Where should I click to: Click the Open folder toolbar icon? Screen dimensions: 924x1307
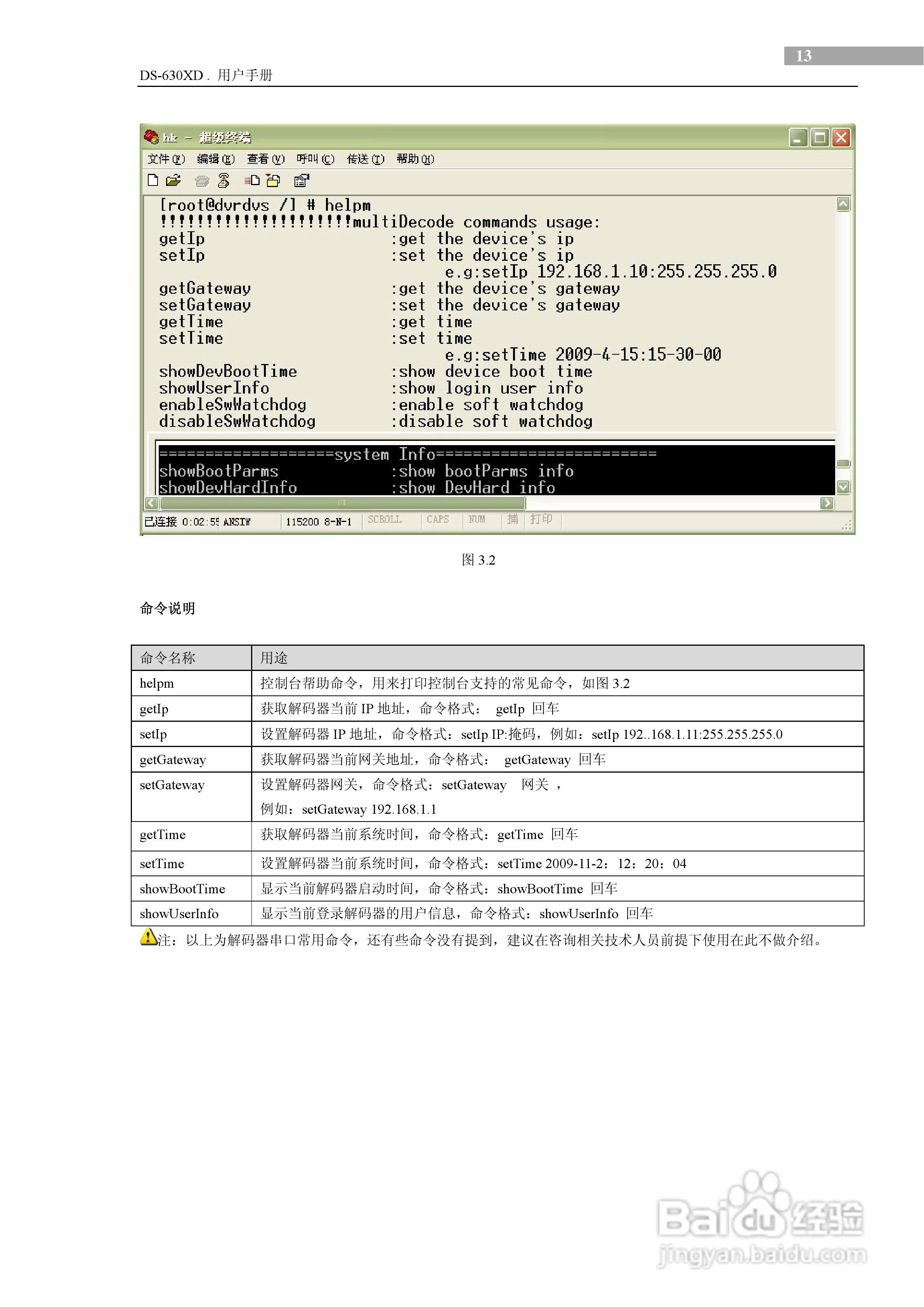173,180
